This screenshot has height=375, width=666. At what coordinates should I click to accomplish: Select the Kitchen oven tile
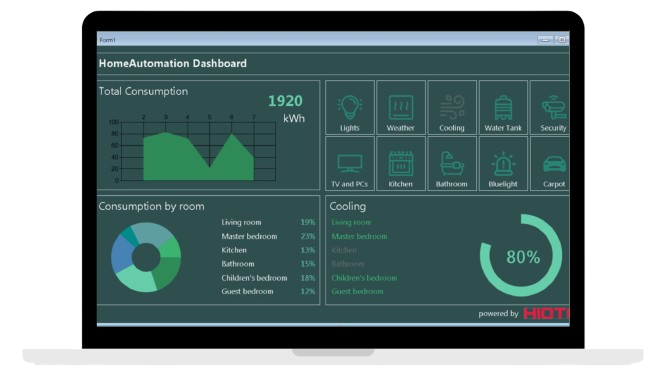coord(401,164)
